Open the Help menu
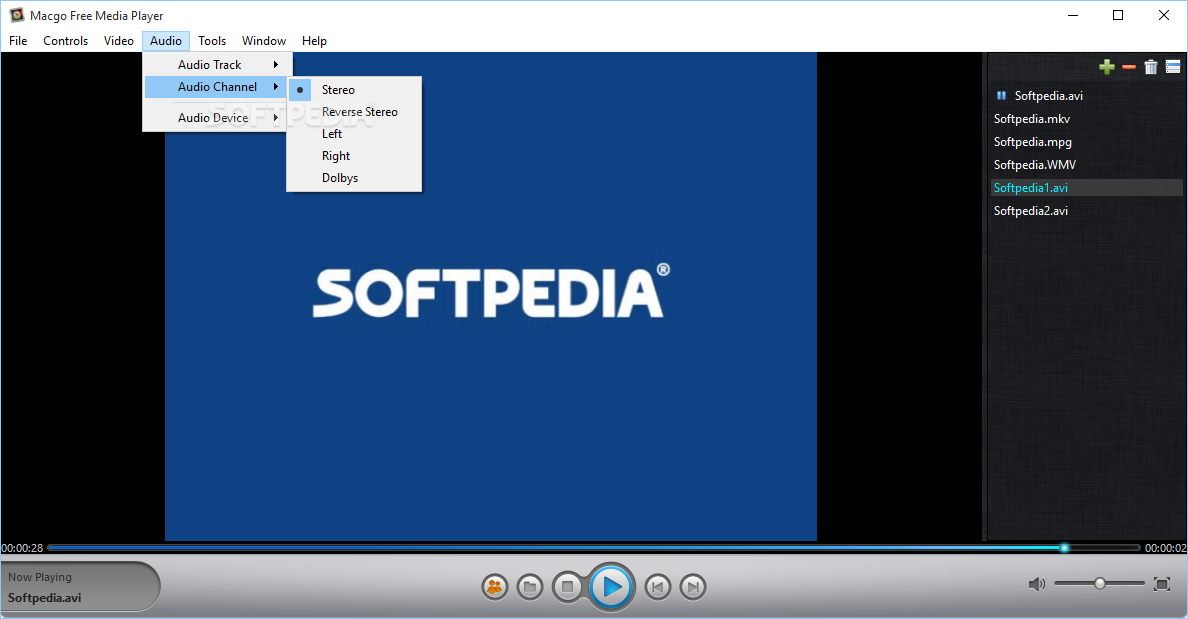1188x619 pixels. click(314, 41)
